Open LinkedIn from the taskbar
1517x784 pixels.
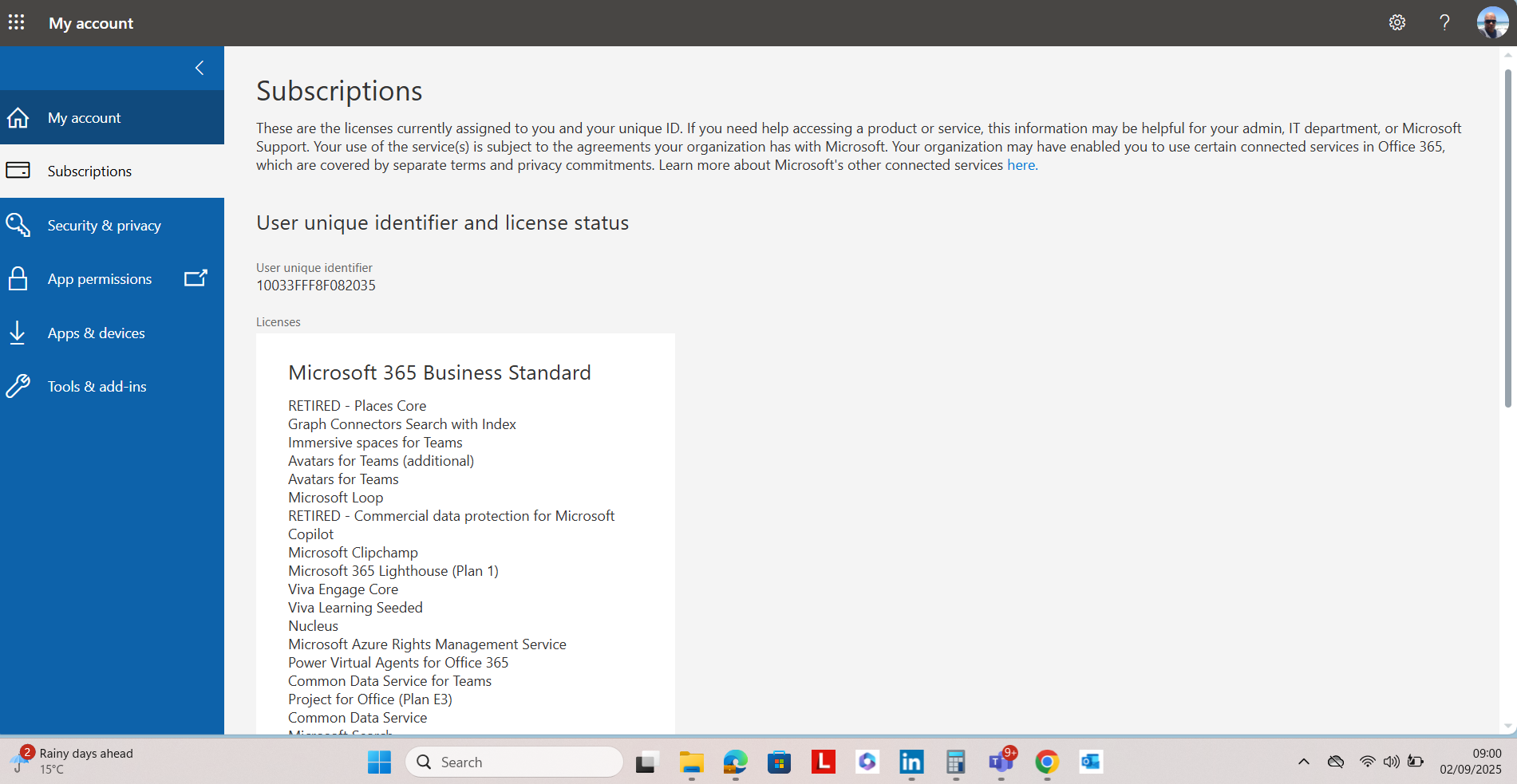911,762
